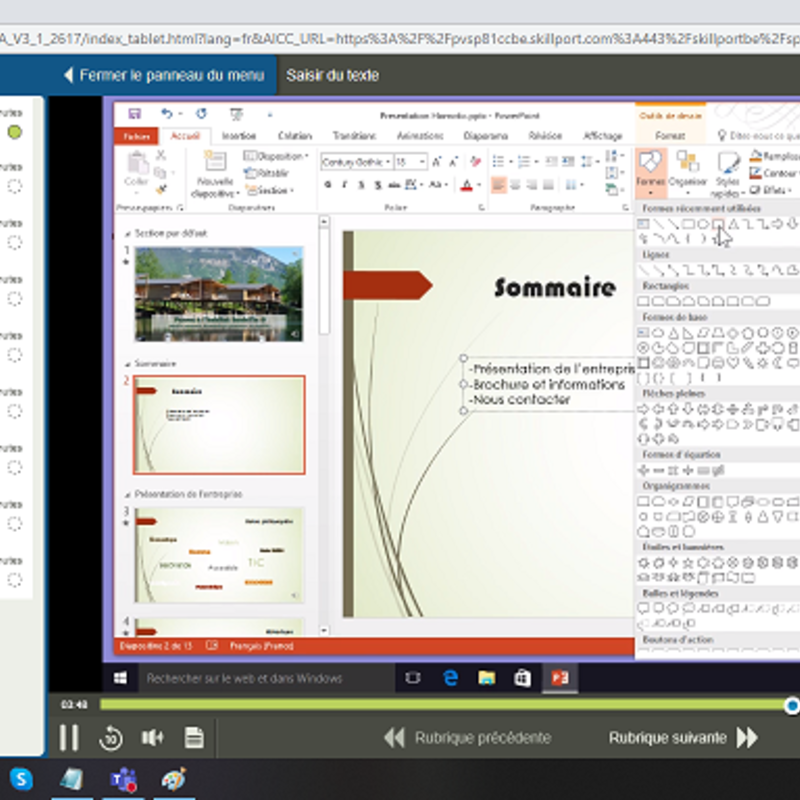Viewport: 800px width, 800px height.
Task: Start slideshow from the quick access toolbar icon
Action: coord(236,114)
